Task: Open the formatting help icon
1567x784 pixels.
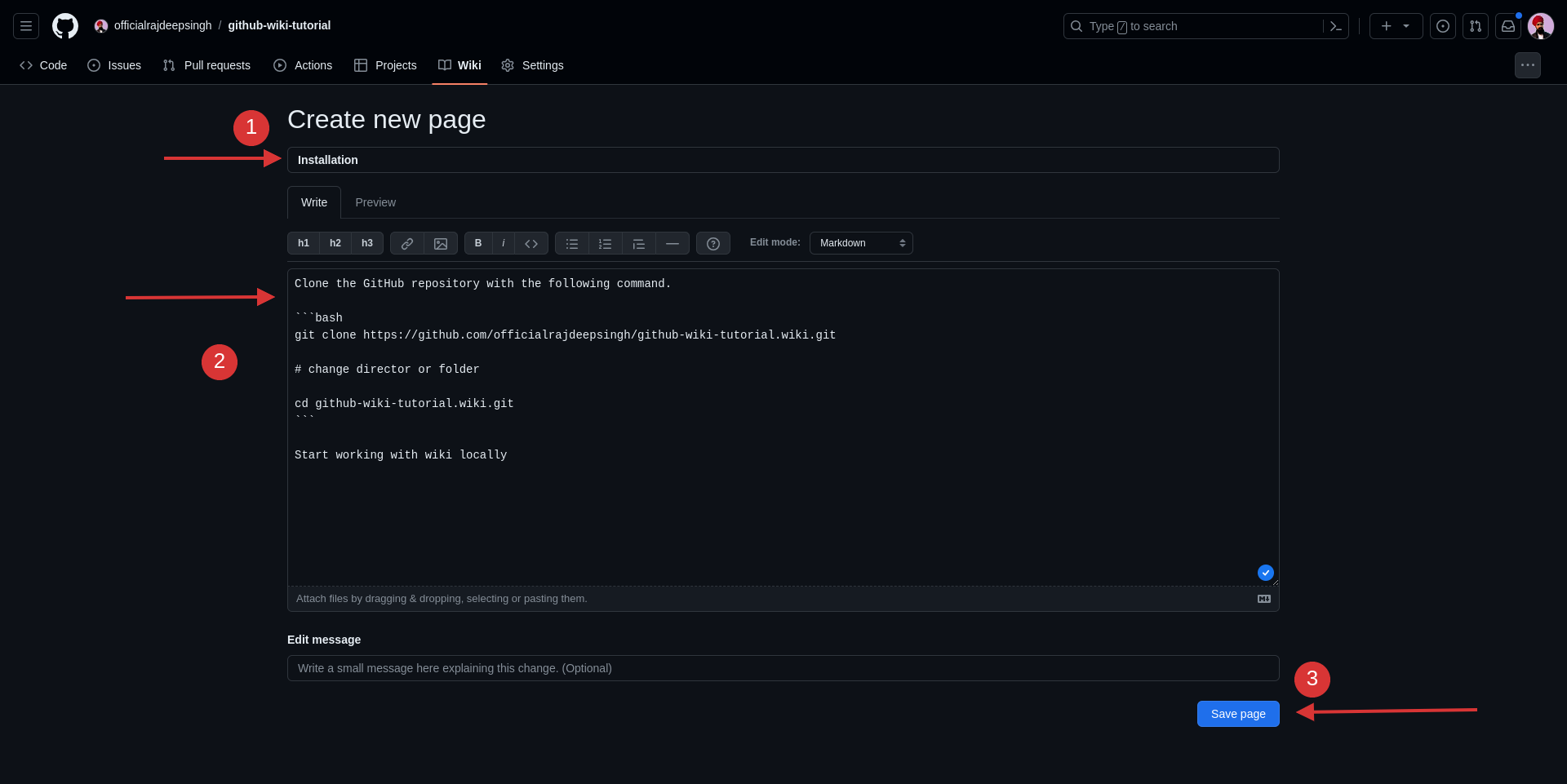Action: 713,243
